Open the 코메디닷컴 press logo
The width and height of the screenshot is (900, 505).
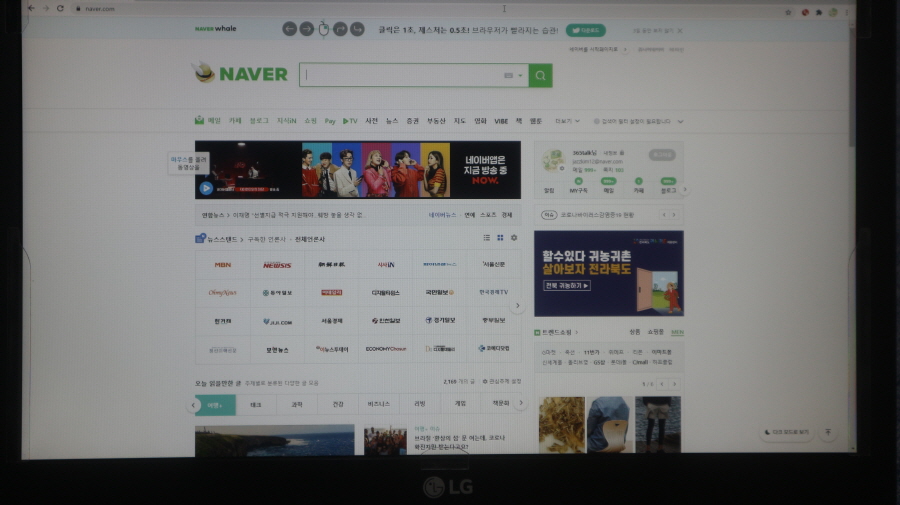494,348
